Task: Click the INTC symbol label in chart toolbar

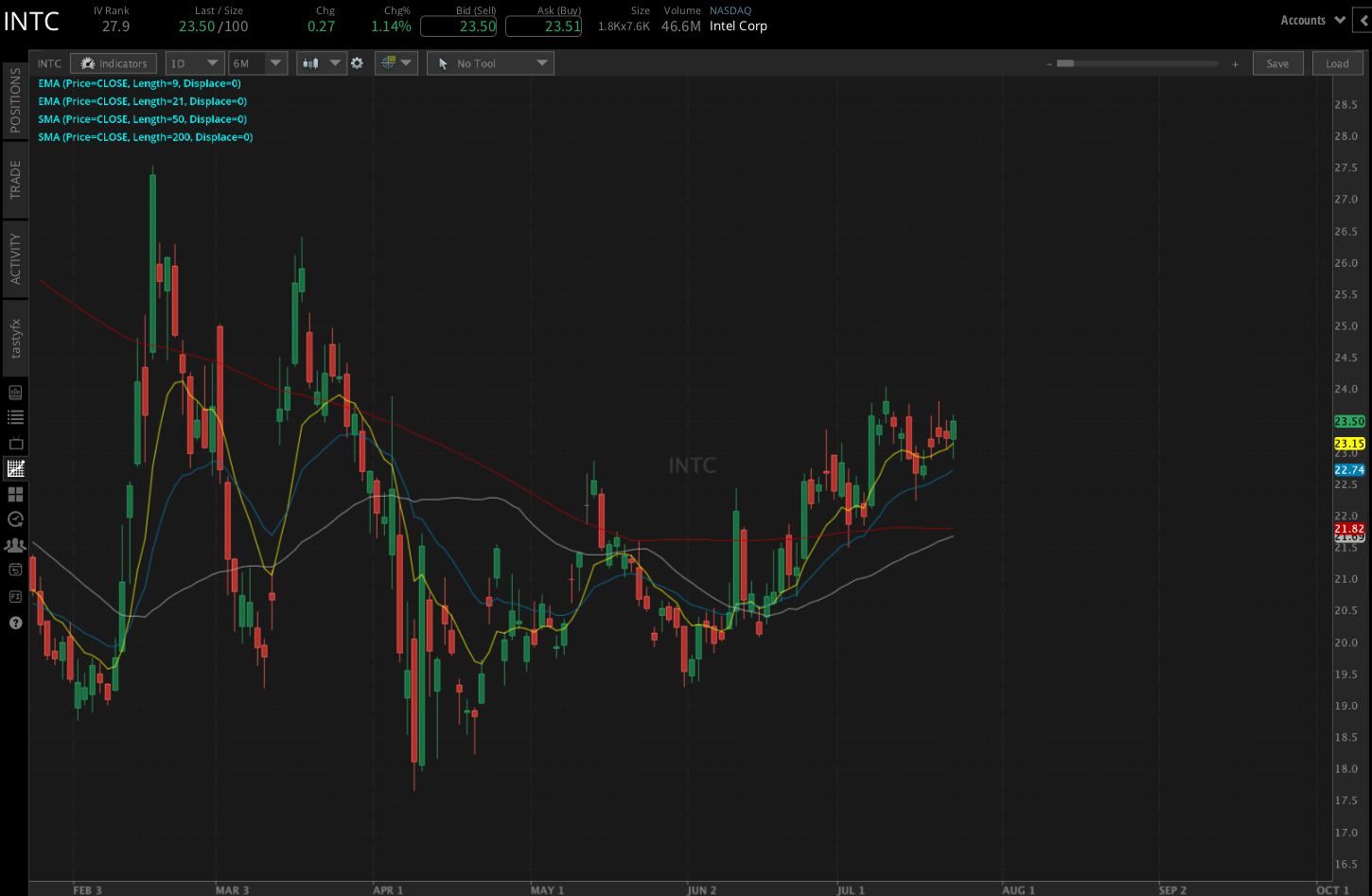Action: (49, 63)
